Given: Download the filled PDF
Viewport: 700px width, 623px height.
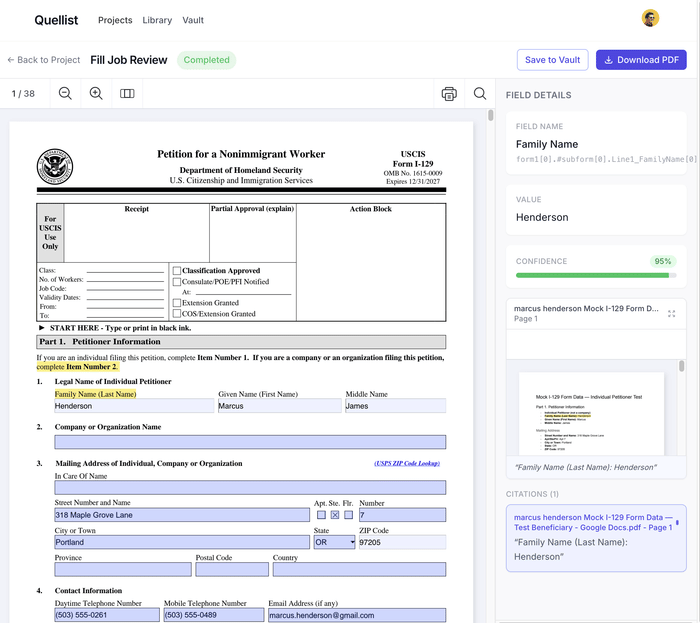Looking at the screenshot, I should click(x=641, y=60).
